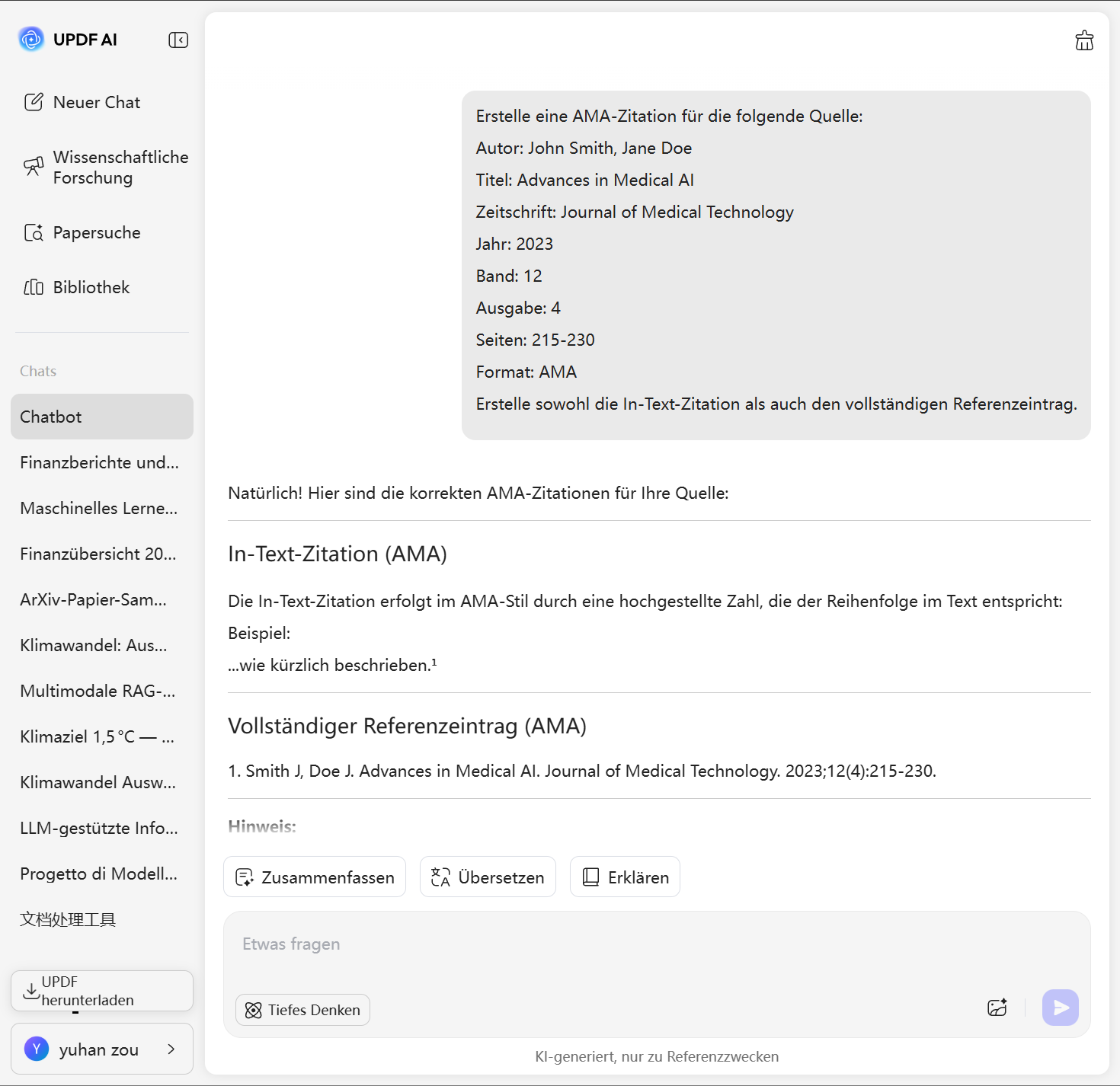Click the UPDF herunterladen download button
The height and width of the screenshot is (1086, 1120).
101,991
